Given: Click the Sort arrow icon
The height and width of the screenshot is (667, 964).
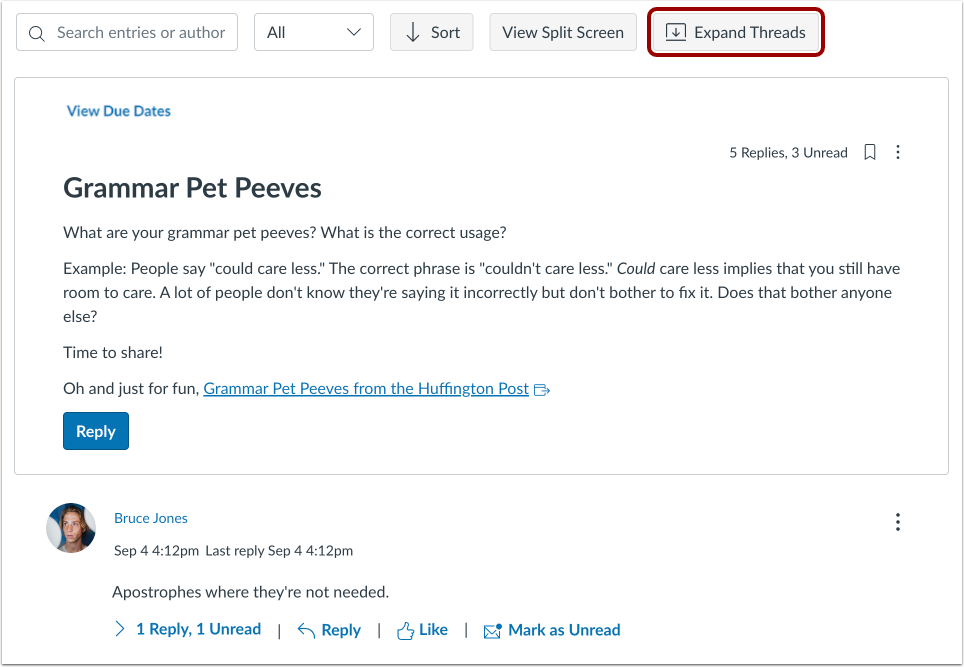Looking at the screenshot, I should [413, 33].
